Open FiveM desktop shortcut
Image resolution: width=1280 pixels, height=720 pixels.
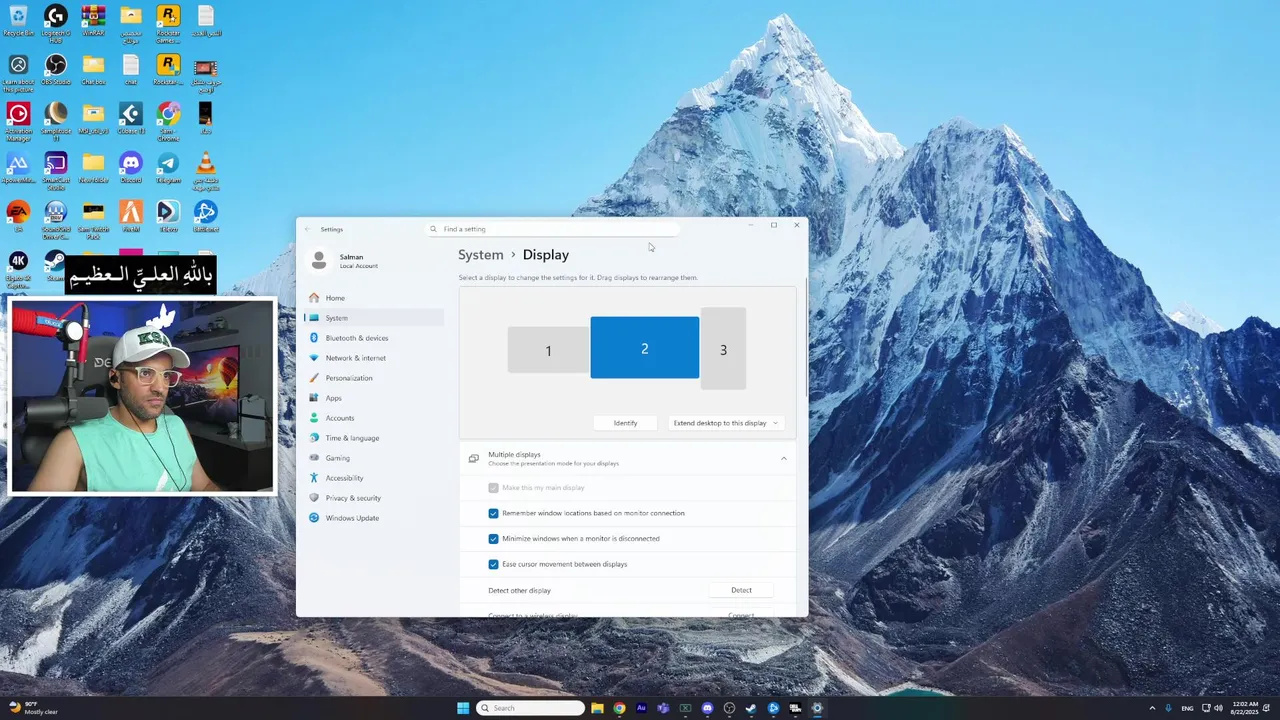131,217
